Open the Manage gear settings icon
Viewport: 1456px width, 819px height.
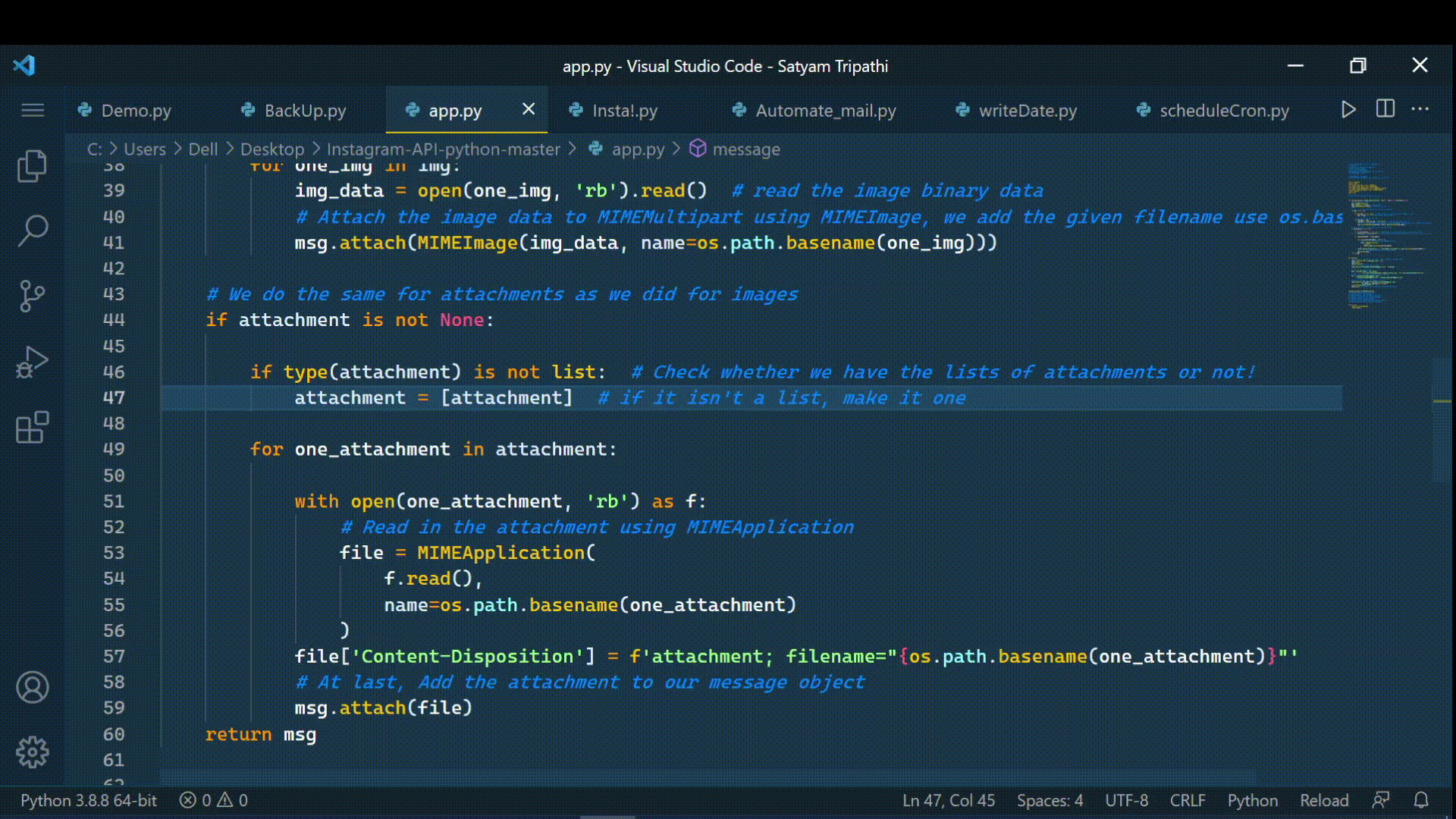pyautogui.click(x=32, y=752)
